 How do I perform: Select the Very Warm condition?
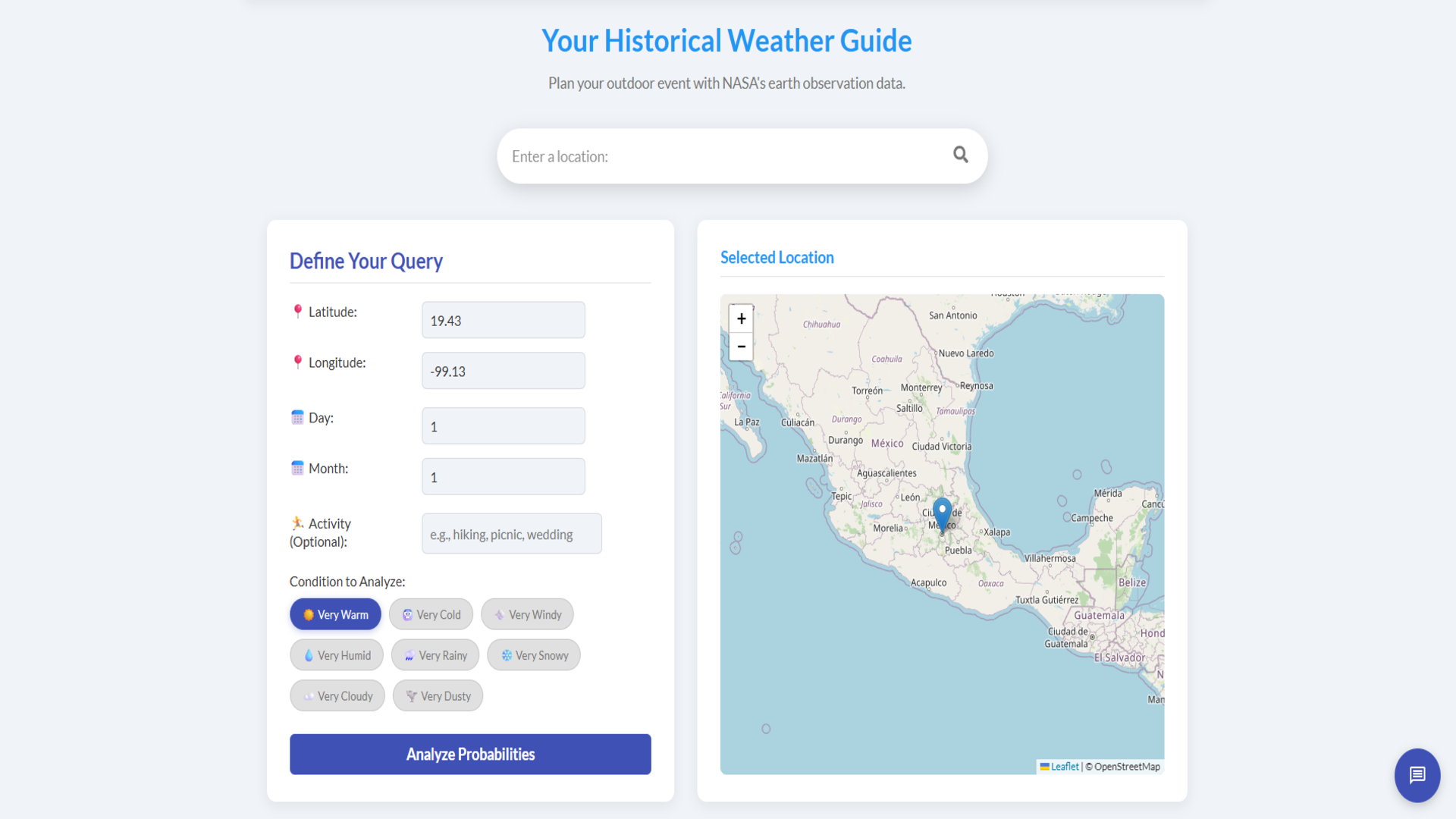tap(335, 614)
